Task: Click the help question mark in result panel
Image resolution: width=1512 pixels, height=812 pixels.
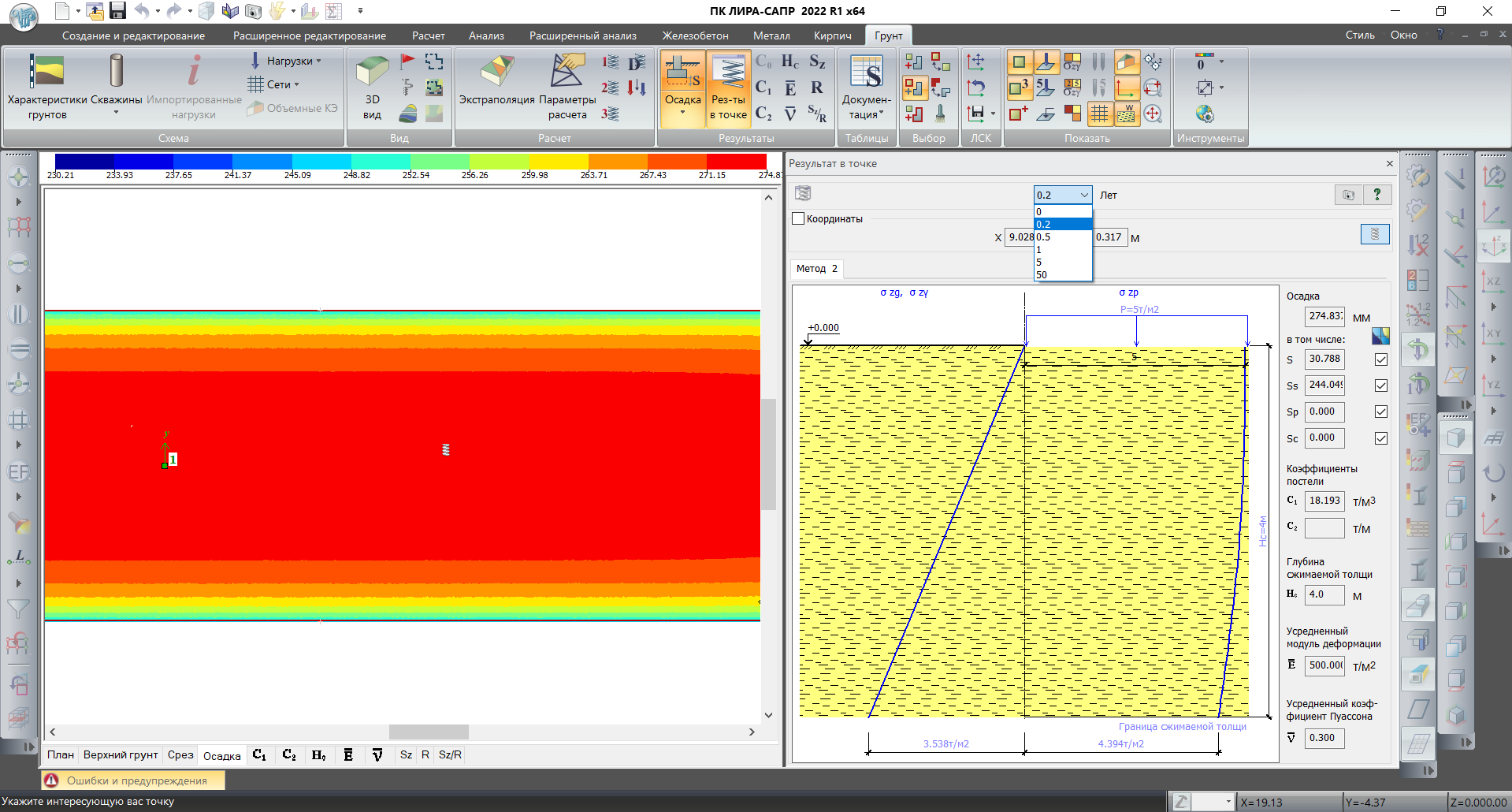Action: click(1377, 195)
